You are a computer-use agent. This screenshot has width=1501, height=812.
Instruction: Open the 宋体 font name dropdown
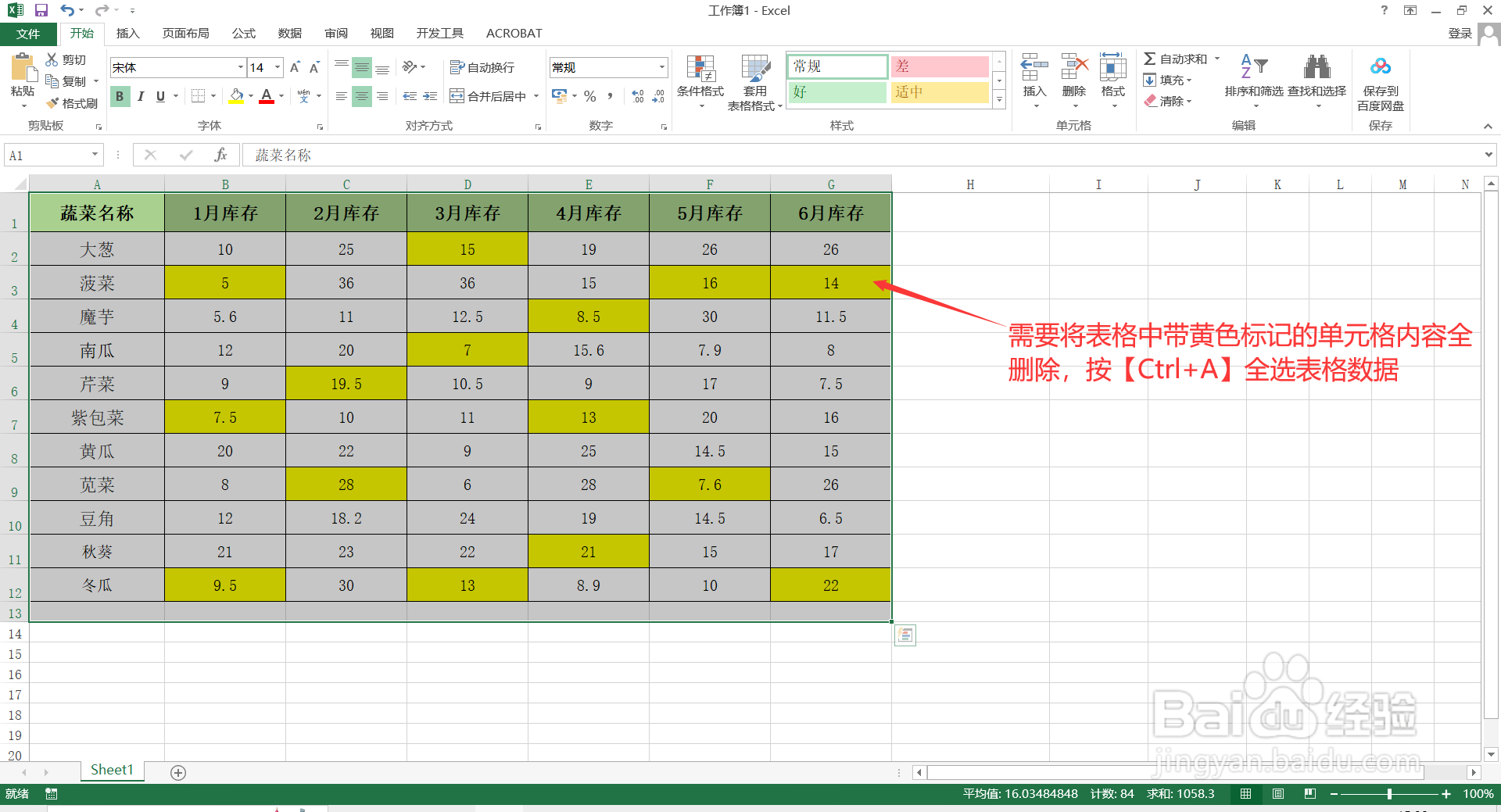[x=239, y=67]
